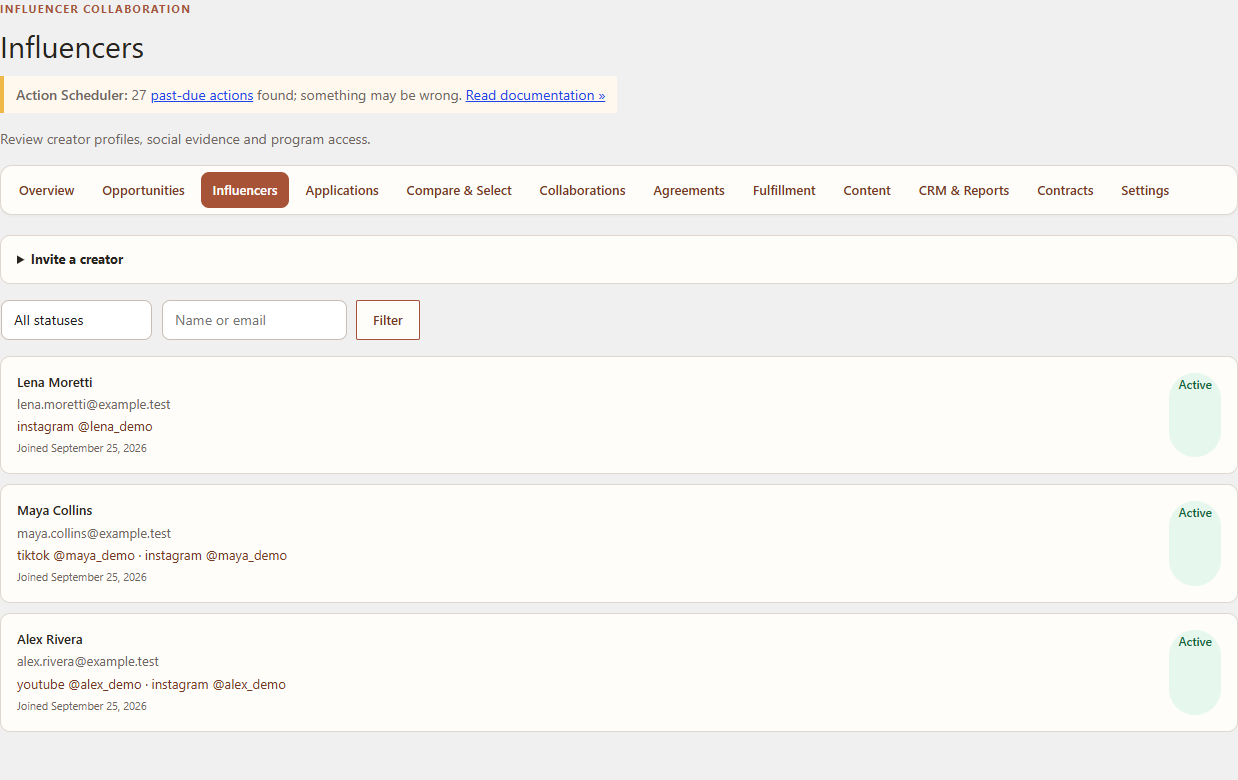Switch to the Opportunities tab

[x=143, y=190]
